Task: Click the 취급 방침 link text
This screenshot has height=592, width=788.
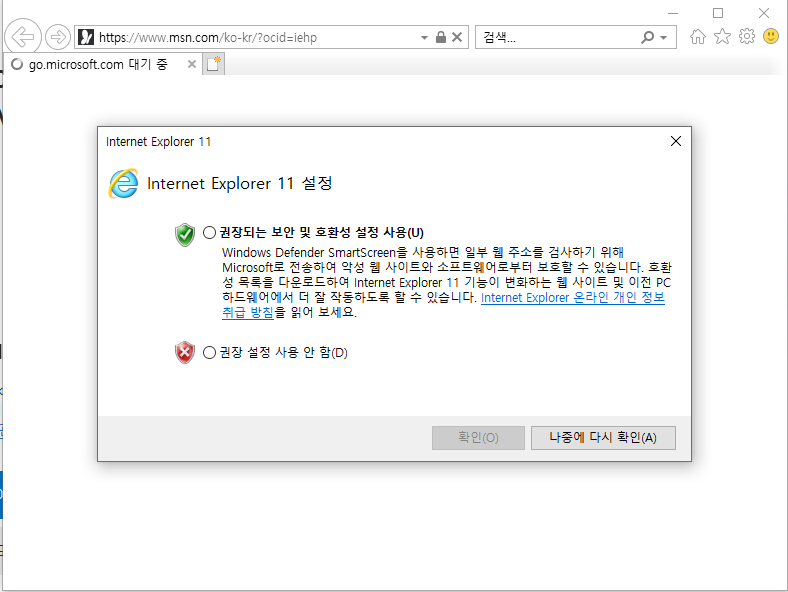Action: 248,313
